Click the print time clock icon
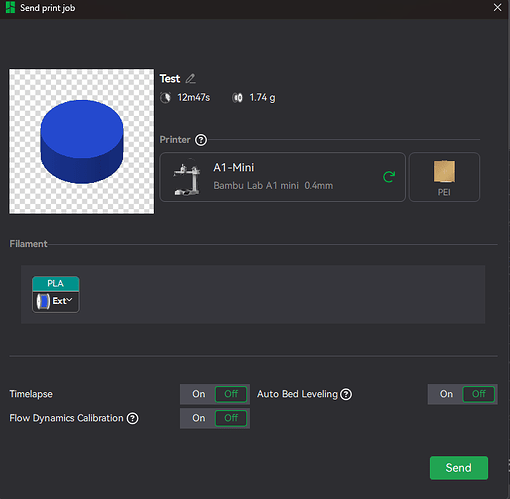This screenshot has height=499, width=510. (165, 98)
